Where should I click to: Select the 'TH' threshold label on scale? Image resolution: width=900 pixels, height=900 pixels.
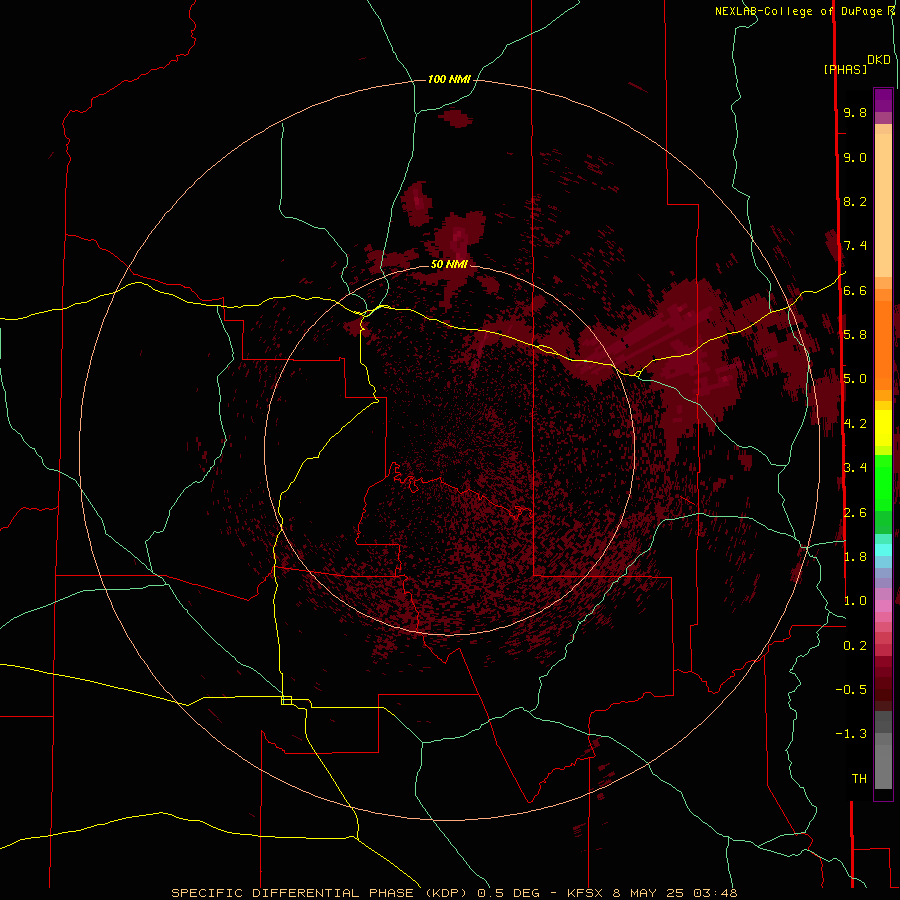point(859,779)
